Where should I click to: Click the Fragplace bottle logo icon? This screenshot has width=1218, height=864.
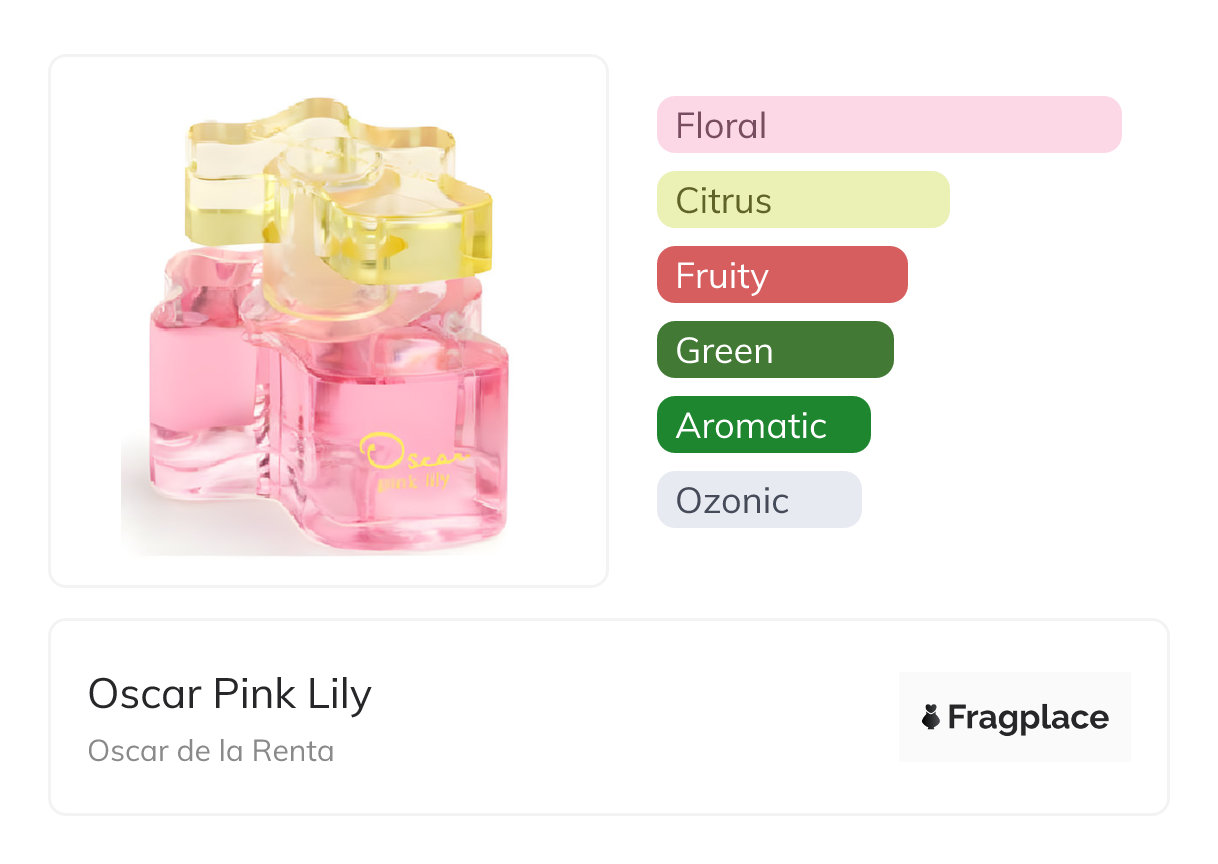coord(931,717)
